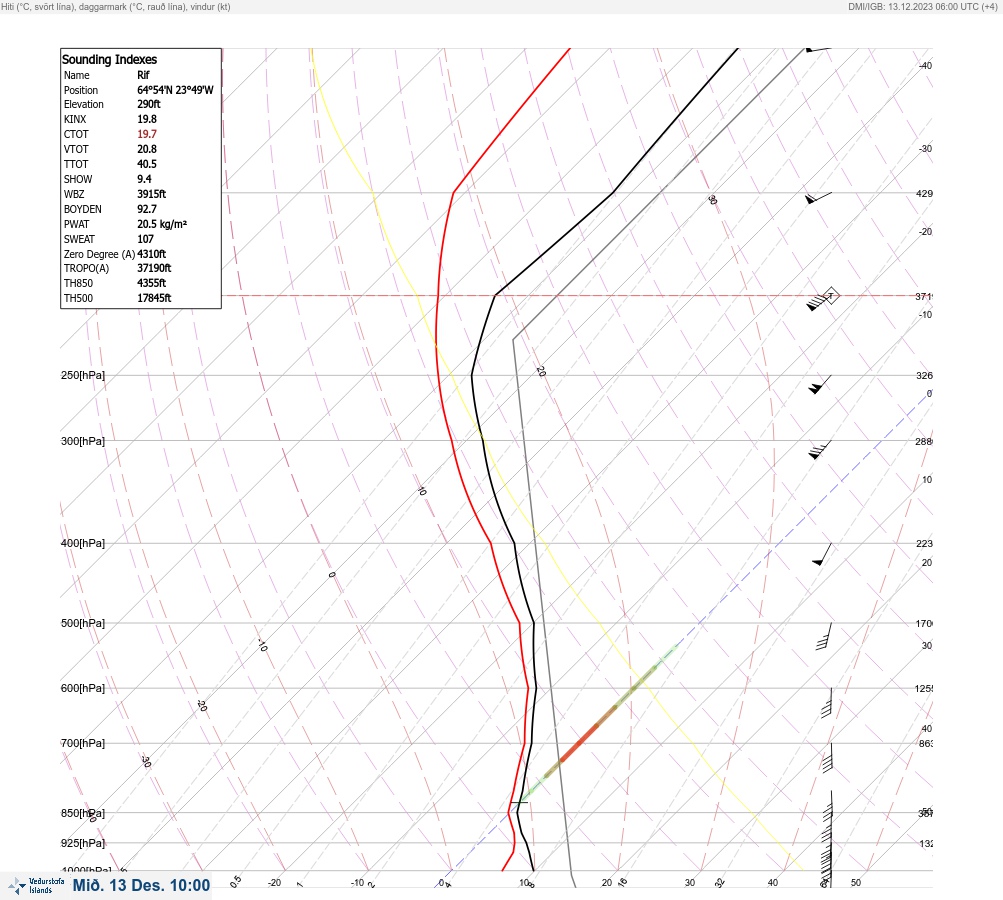Screen dimensions: 1003x900
Task: Click the TH500 value '17845ft'
Action: click(x=154, y=298)
